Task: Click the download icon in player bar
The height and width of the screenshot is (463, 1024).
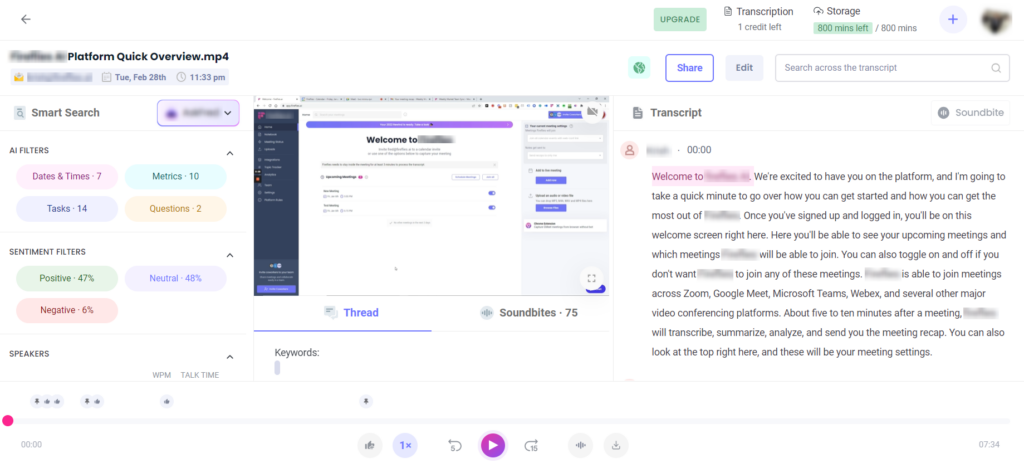Action: [x=617, y=445]
